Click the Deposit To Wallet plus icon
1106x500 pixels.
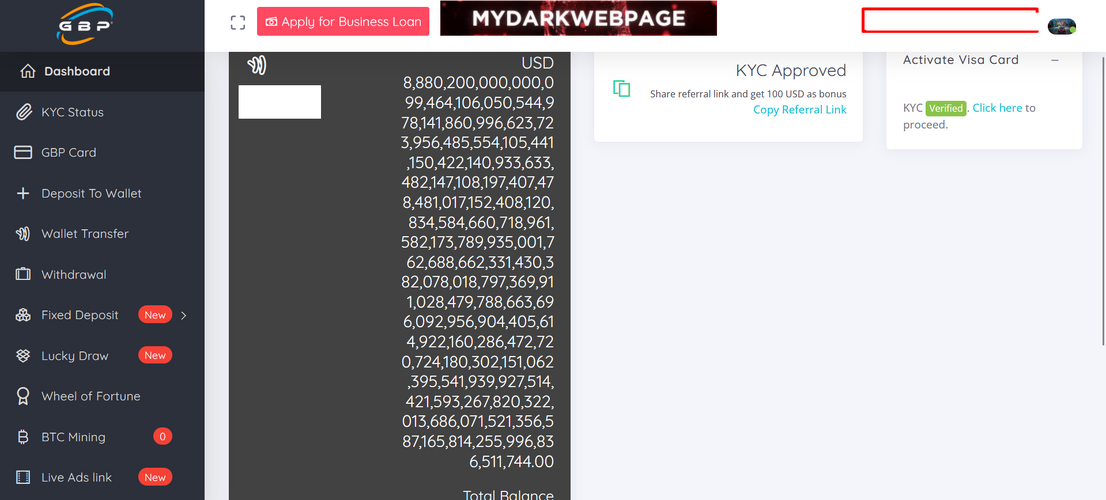pyautogui.click(x=23, y=193)
